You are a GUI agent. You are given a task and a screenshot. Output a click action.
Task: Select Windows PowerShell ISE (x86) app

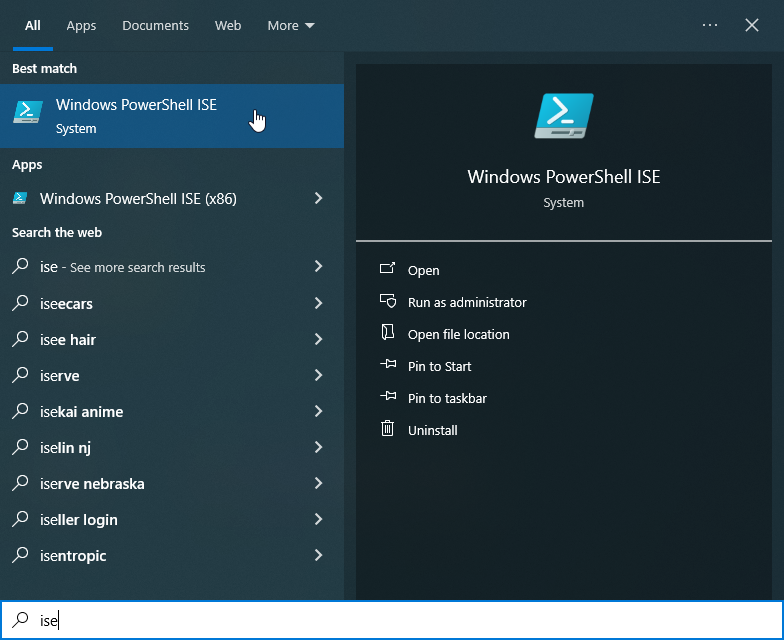coord(172,198)
